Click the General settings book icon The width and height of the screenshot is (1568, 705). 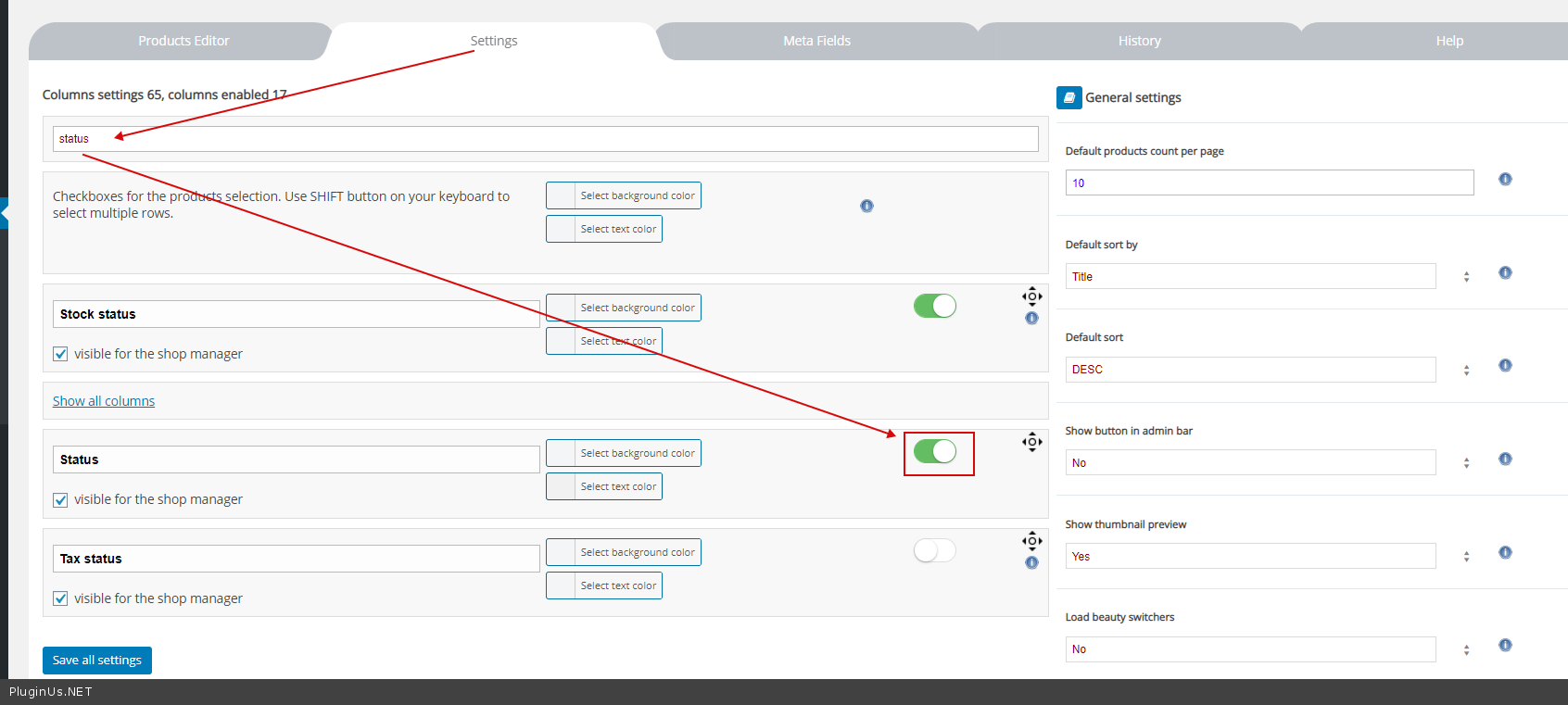1069,97
